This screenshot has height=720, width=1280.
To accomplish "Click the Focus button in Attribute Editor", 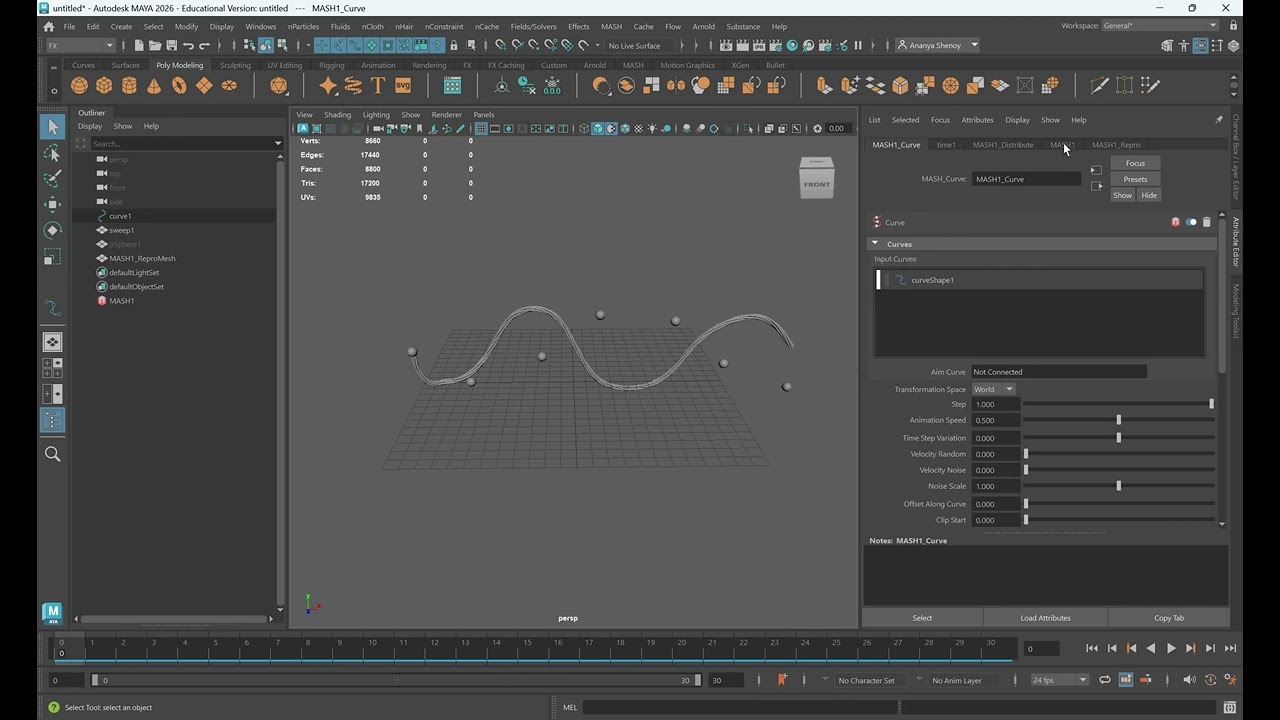I will [1135, 163].
